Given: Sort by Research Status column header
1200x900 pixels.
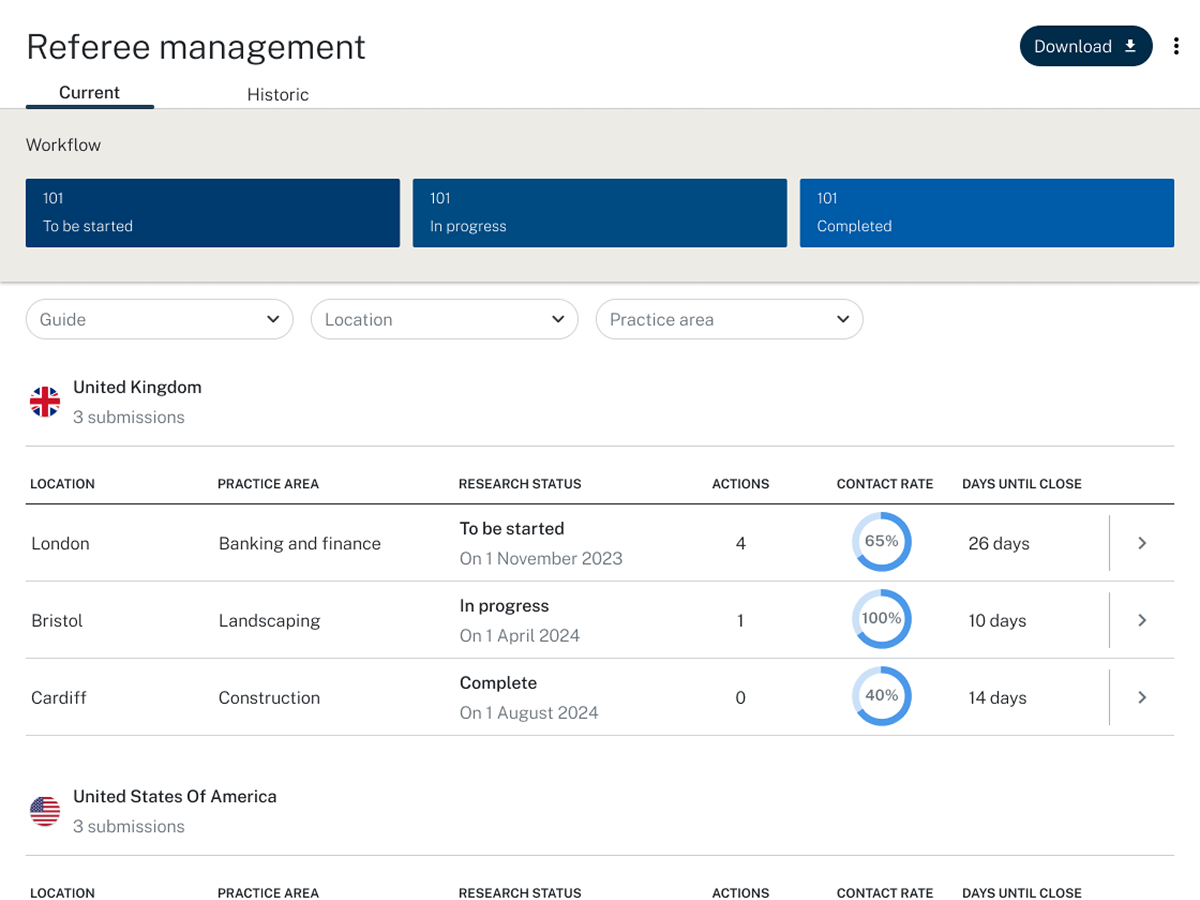Looking at the screenshot, I should click(x=519, y=484).
